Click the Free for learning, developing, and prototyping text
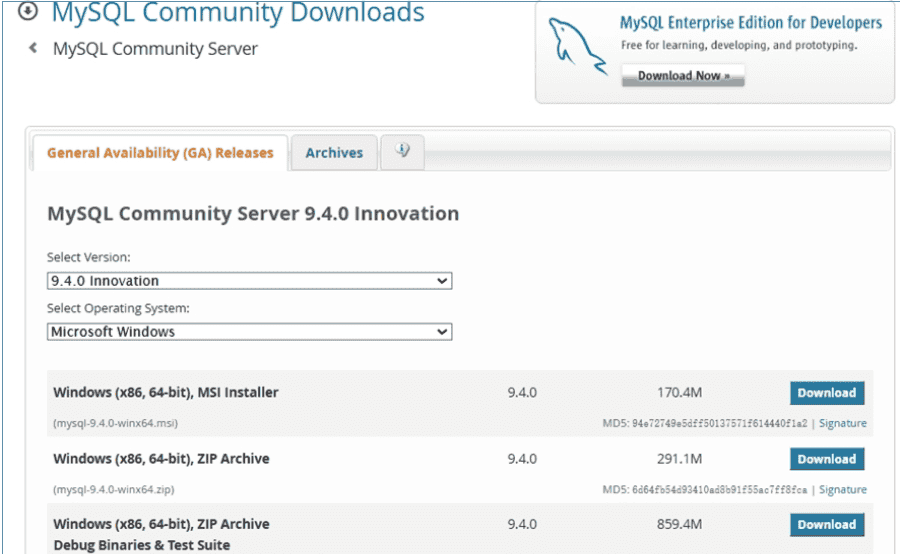 (x=739, y=45)
